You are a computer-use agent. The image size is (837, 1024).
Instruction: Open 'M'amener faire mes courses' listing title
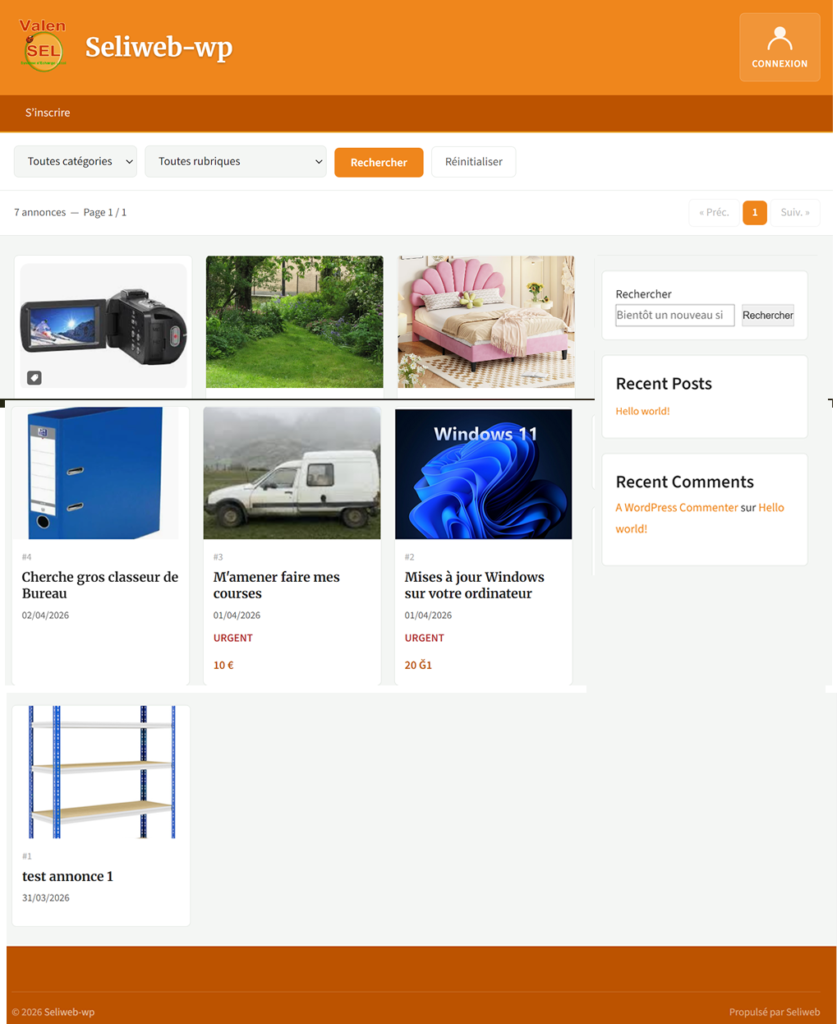click(276, 585)
